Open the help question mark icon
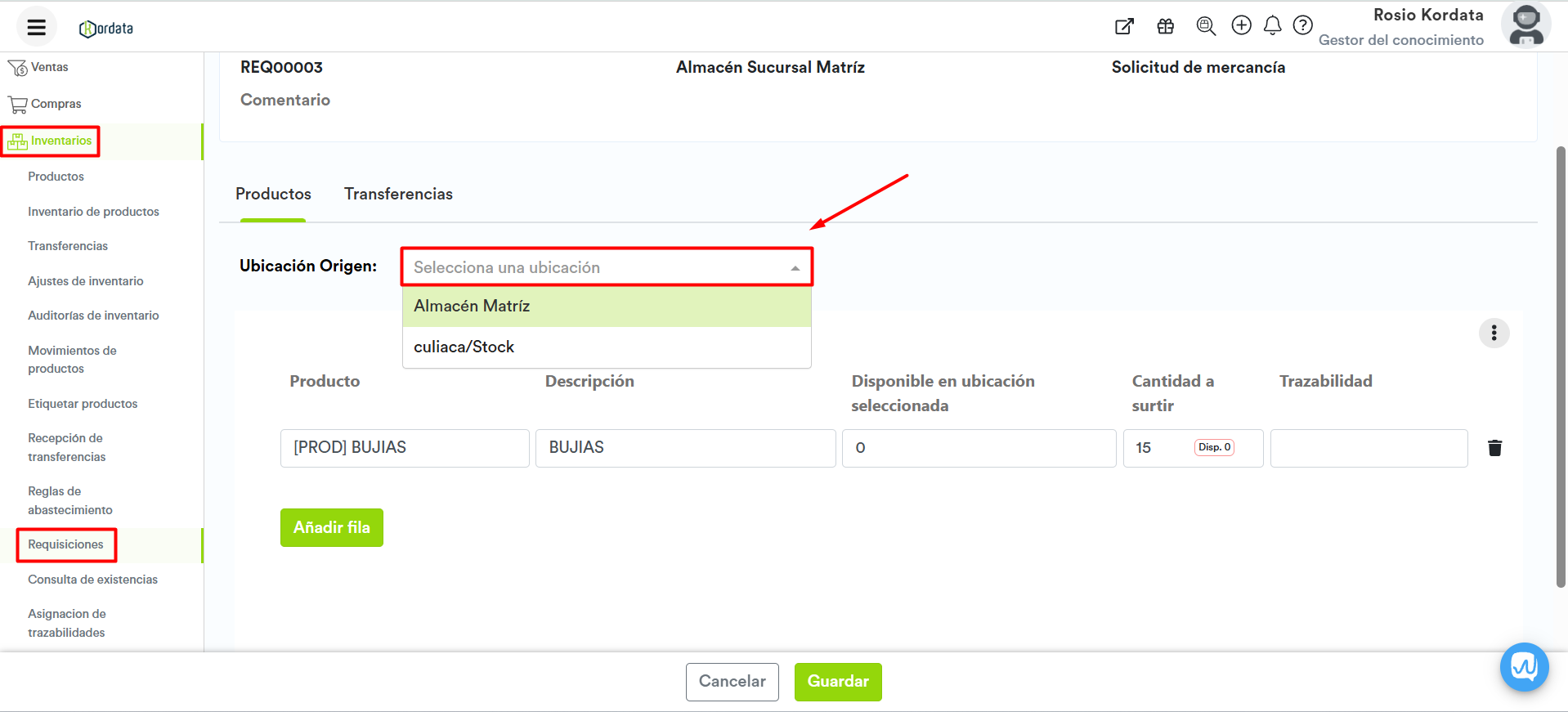The width and height of the screenshot is (1568, 712). click(x=1302, y=25)
